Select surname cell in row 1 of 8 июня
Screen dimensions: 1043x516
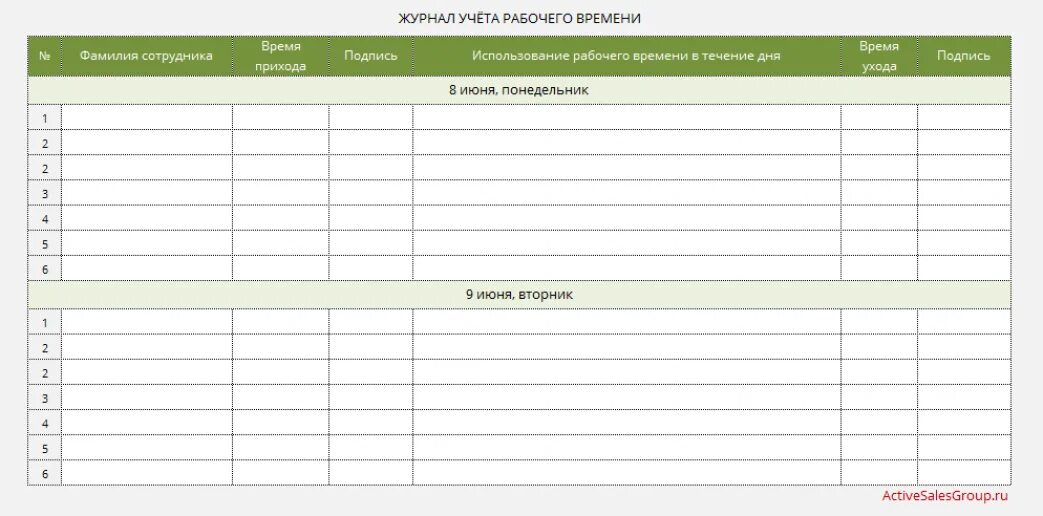(x=147, y=118)
